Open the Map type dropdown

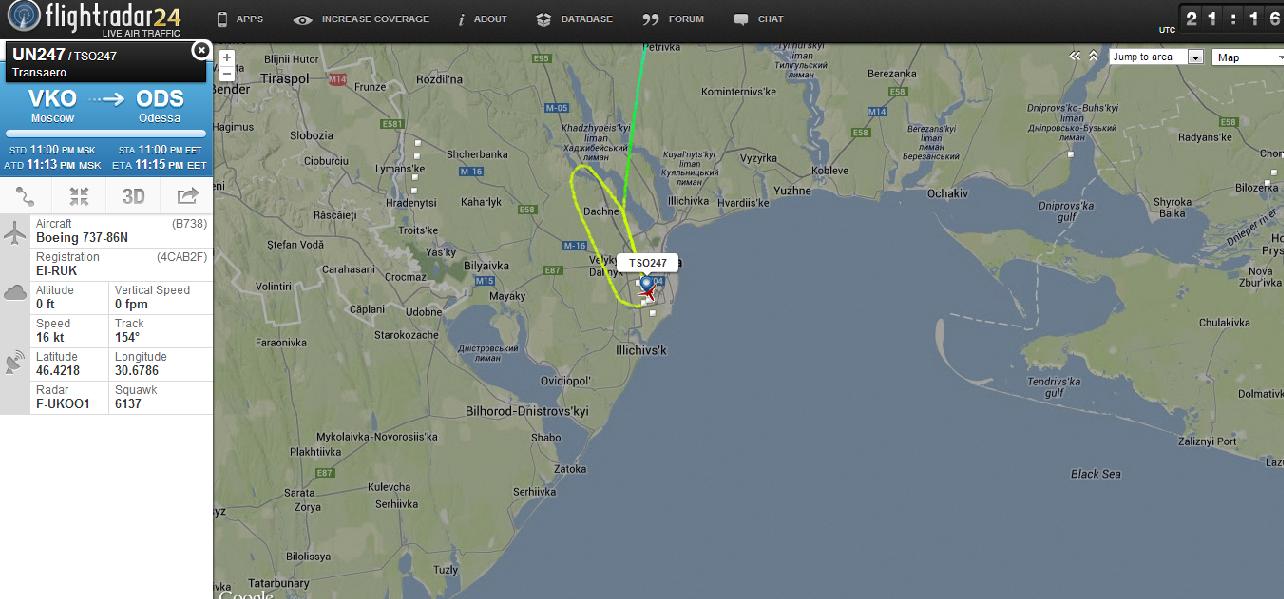pyautogui.click(x=1247, y=57)
